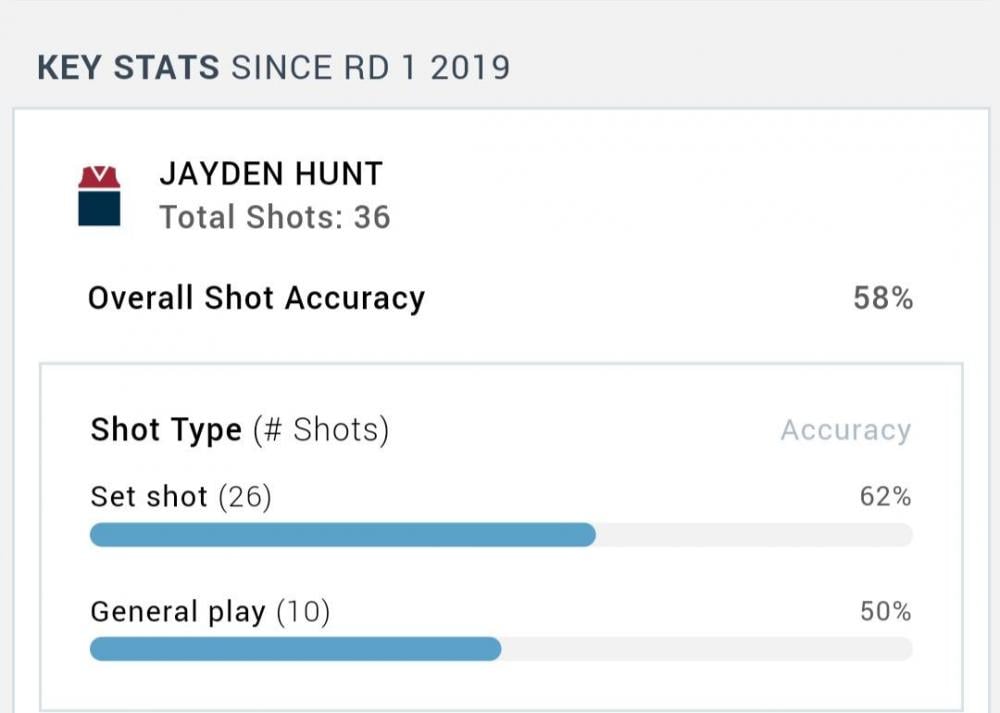Click the navy lower half of the guernsey
The image size is (1000, 713).
point(99,208)
